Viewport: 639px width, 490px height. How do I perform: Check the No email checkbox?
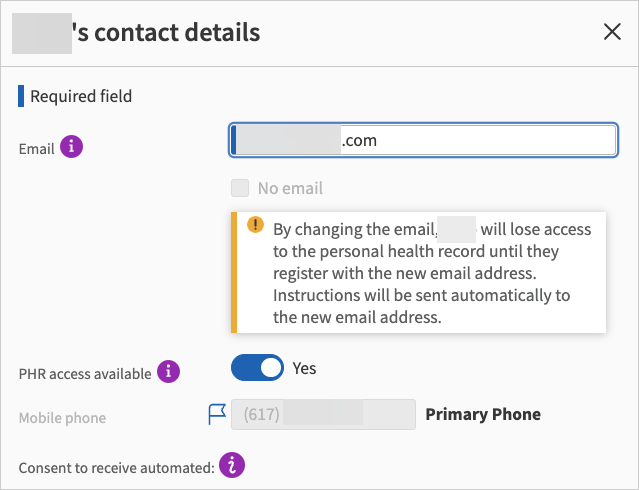pos(239,188)
